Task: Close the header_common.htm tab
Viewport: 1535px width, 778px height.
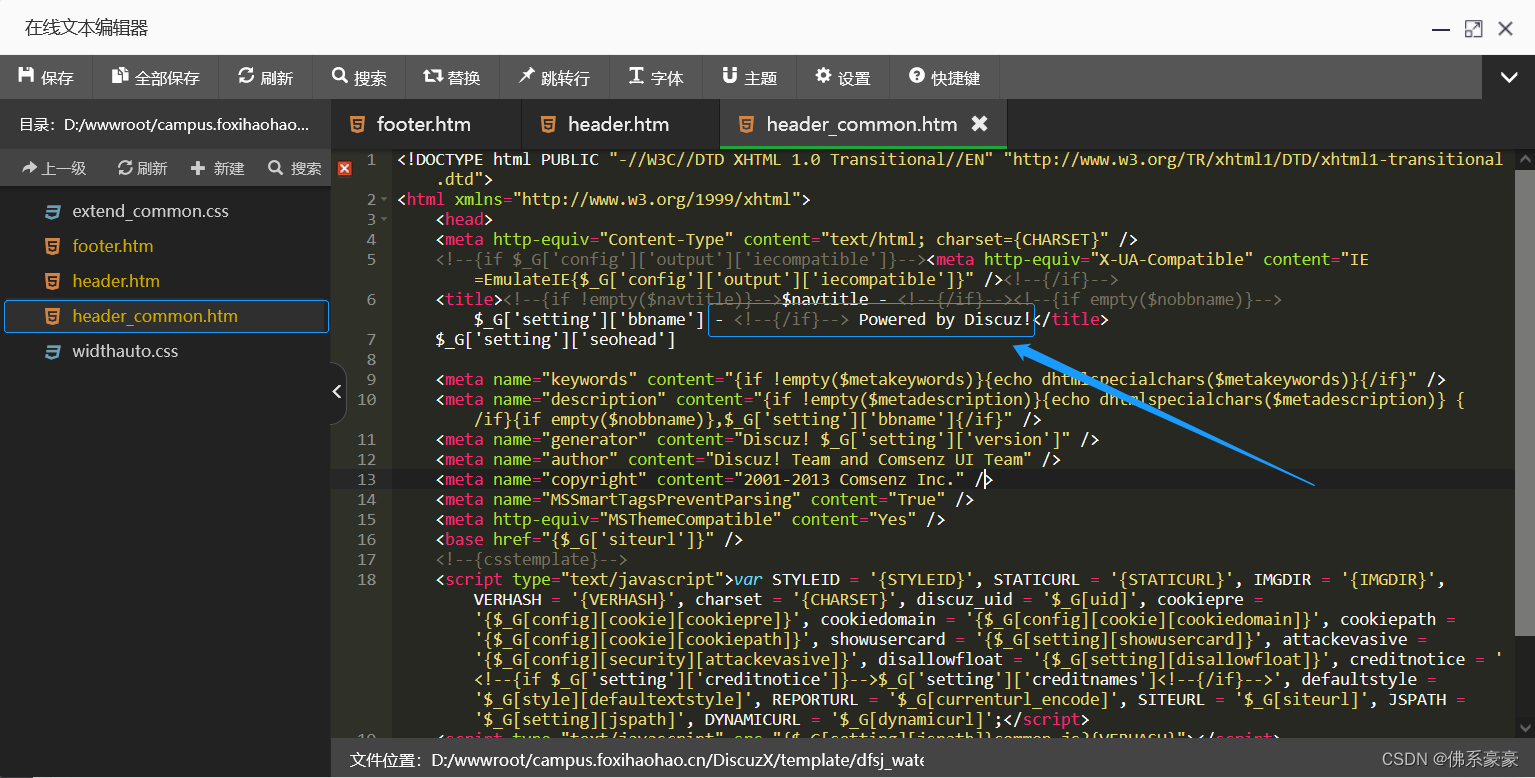Action: (x=980, y=124)
